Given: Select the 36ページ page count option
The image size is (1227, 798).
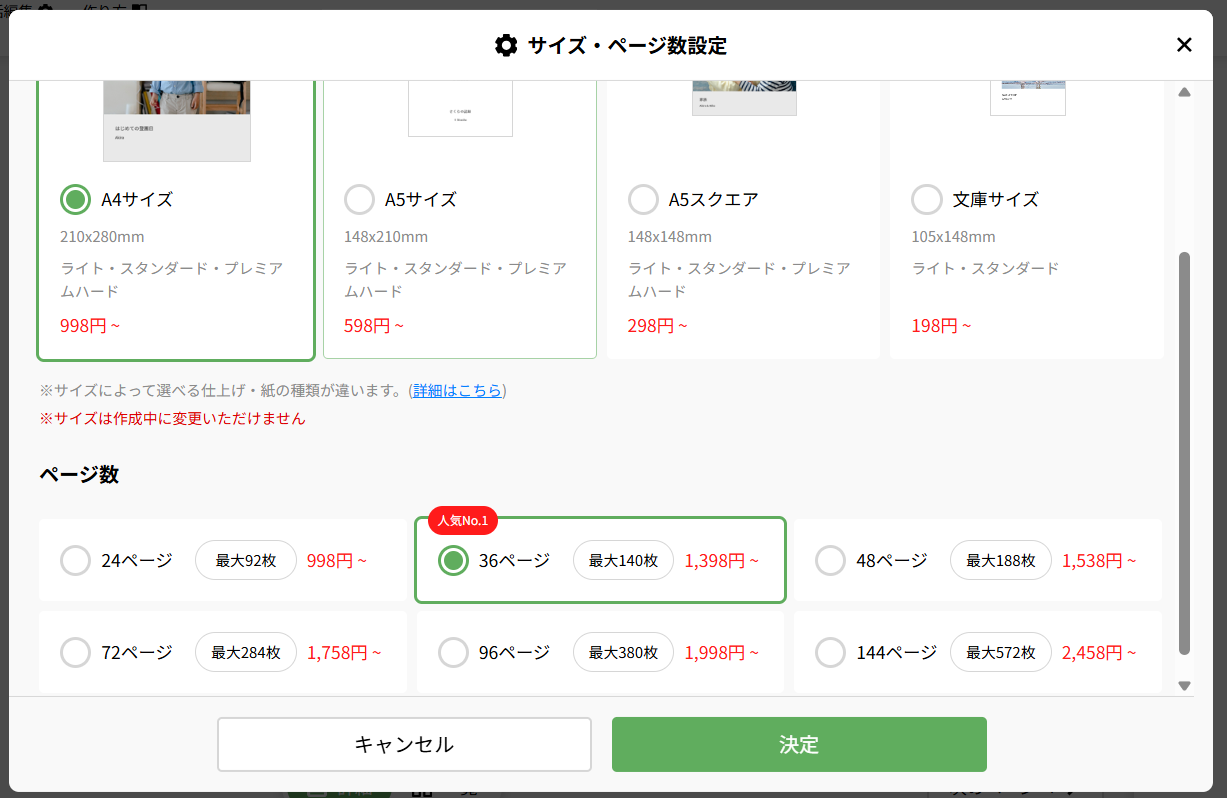Looking at the screenshot, I should click(x=454, y=560).
